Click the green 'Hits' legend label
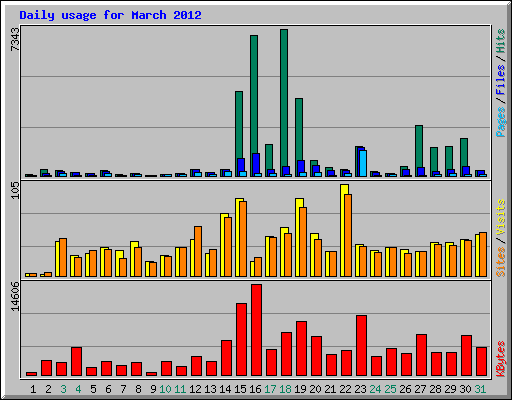 500,41
